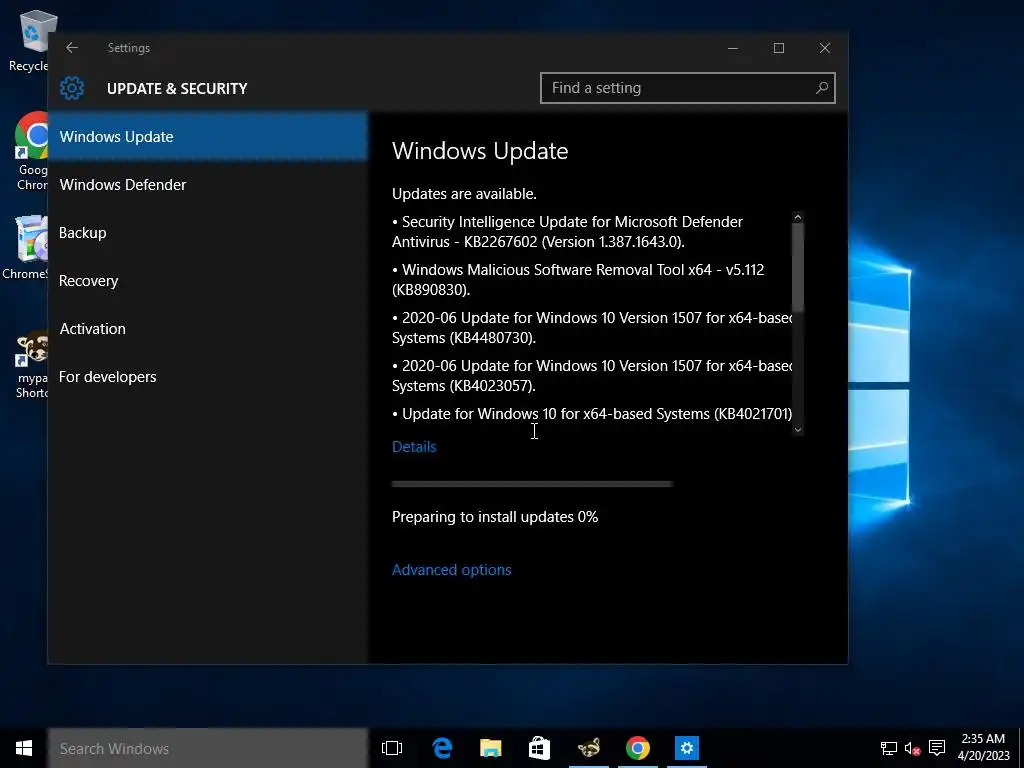Viewport: 1024px width, 768px height.
Task: Open the Store from the taskbar
Action: point(539,748)
